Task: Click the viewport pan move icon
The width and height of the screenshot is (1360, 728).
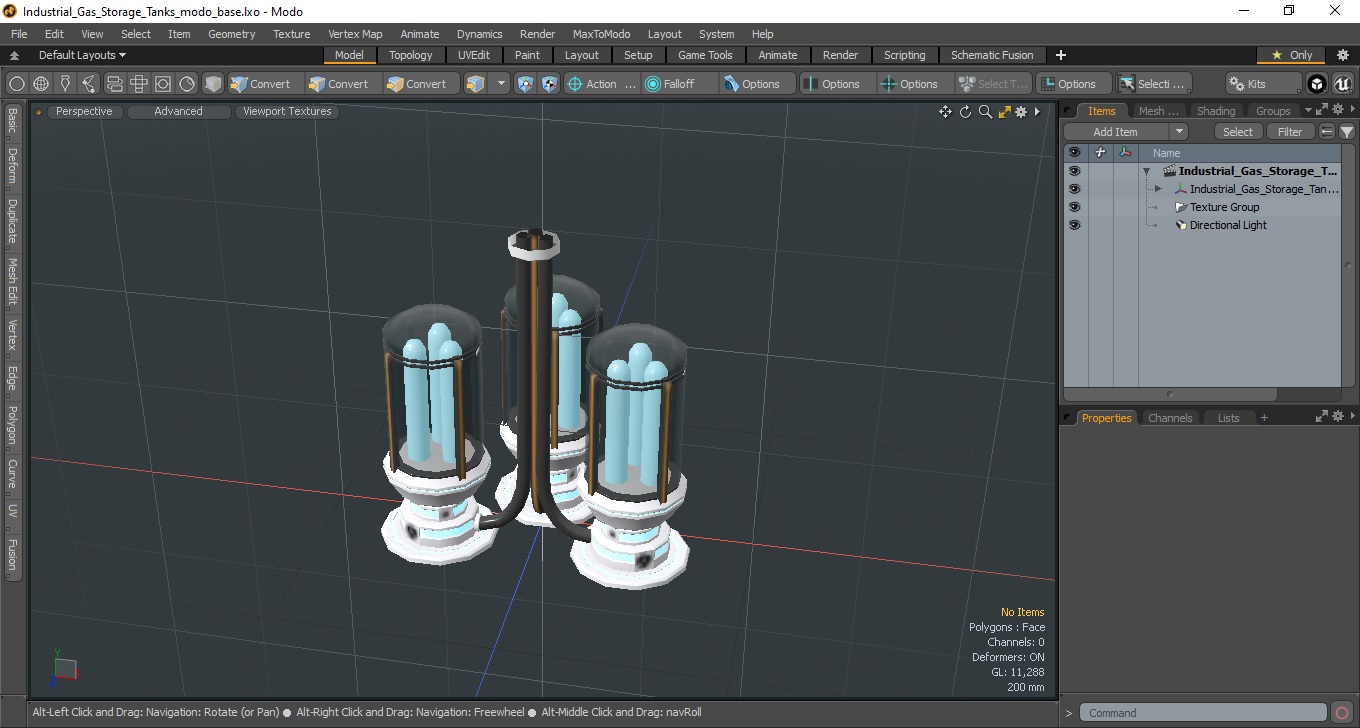Action: point(945,112)
